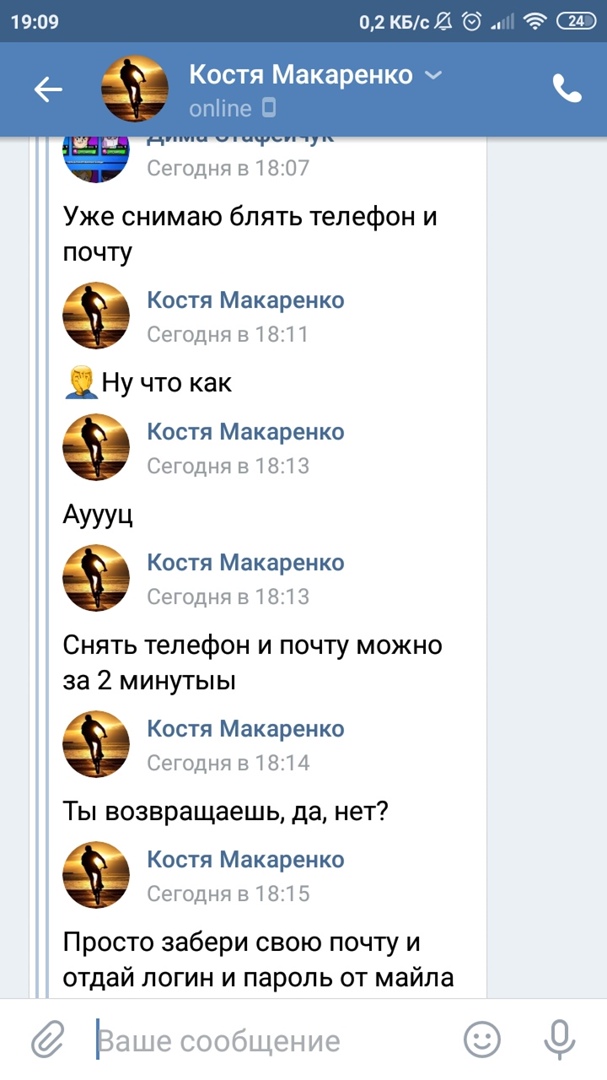Select message Снять телефон и почту можно
The height and width of the screenshot is (1080, 607).
click(x=251, y=662)
